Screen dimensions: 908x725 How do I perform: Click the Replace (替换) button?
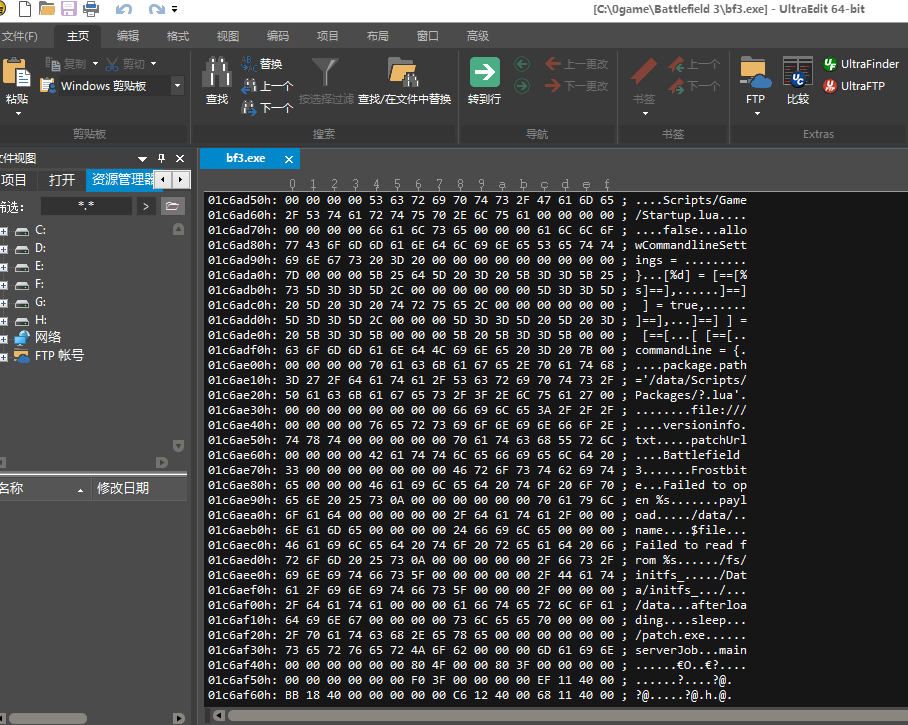pos(262,64)
